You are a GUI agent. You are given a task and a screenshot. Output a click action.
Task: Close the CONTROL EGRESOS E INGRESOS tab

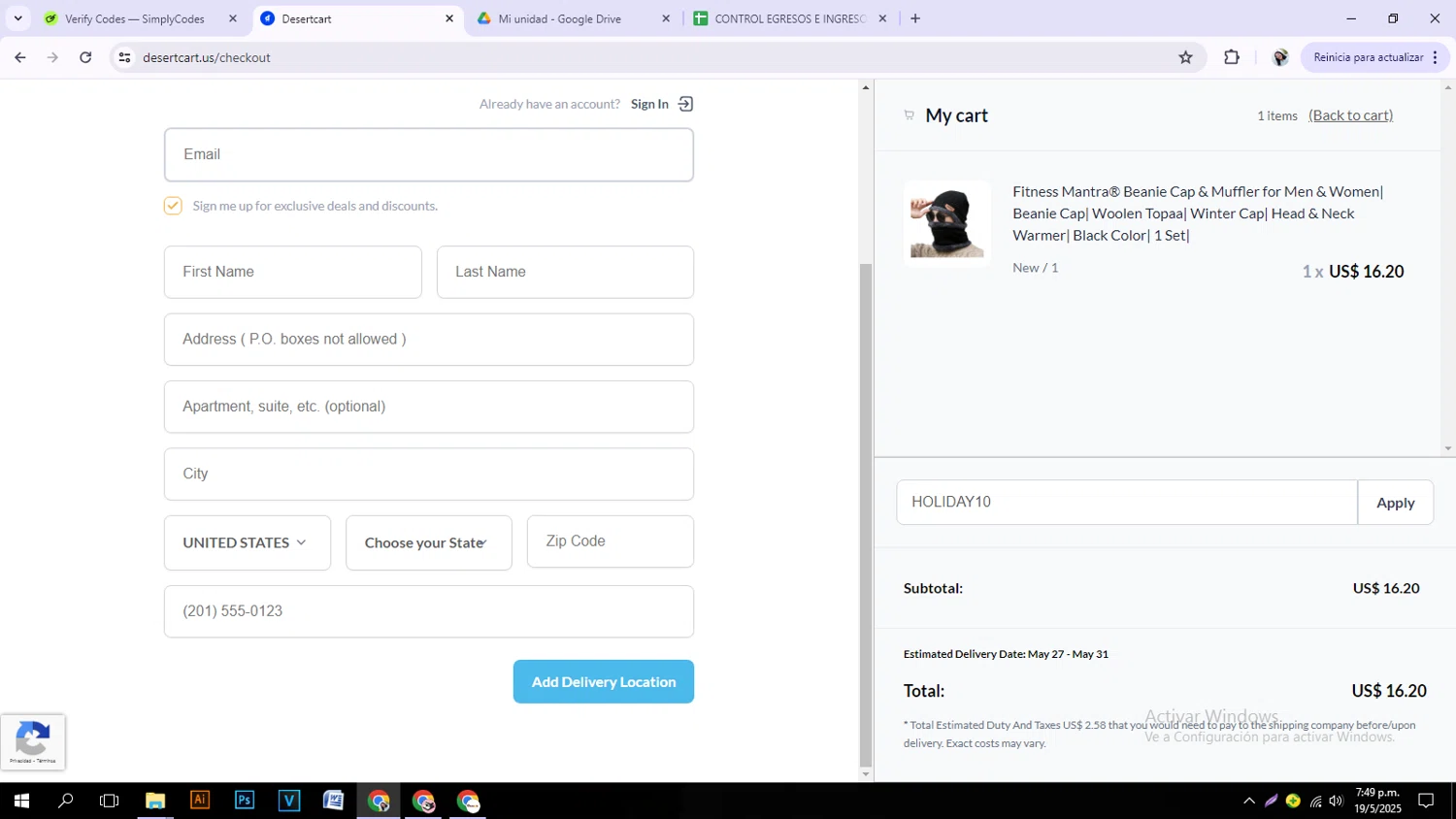click(x=882, y=18)
